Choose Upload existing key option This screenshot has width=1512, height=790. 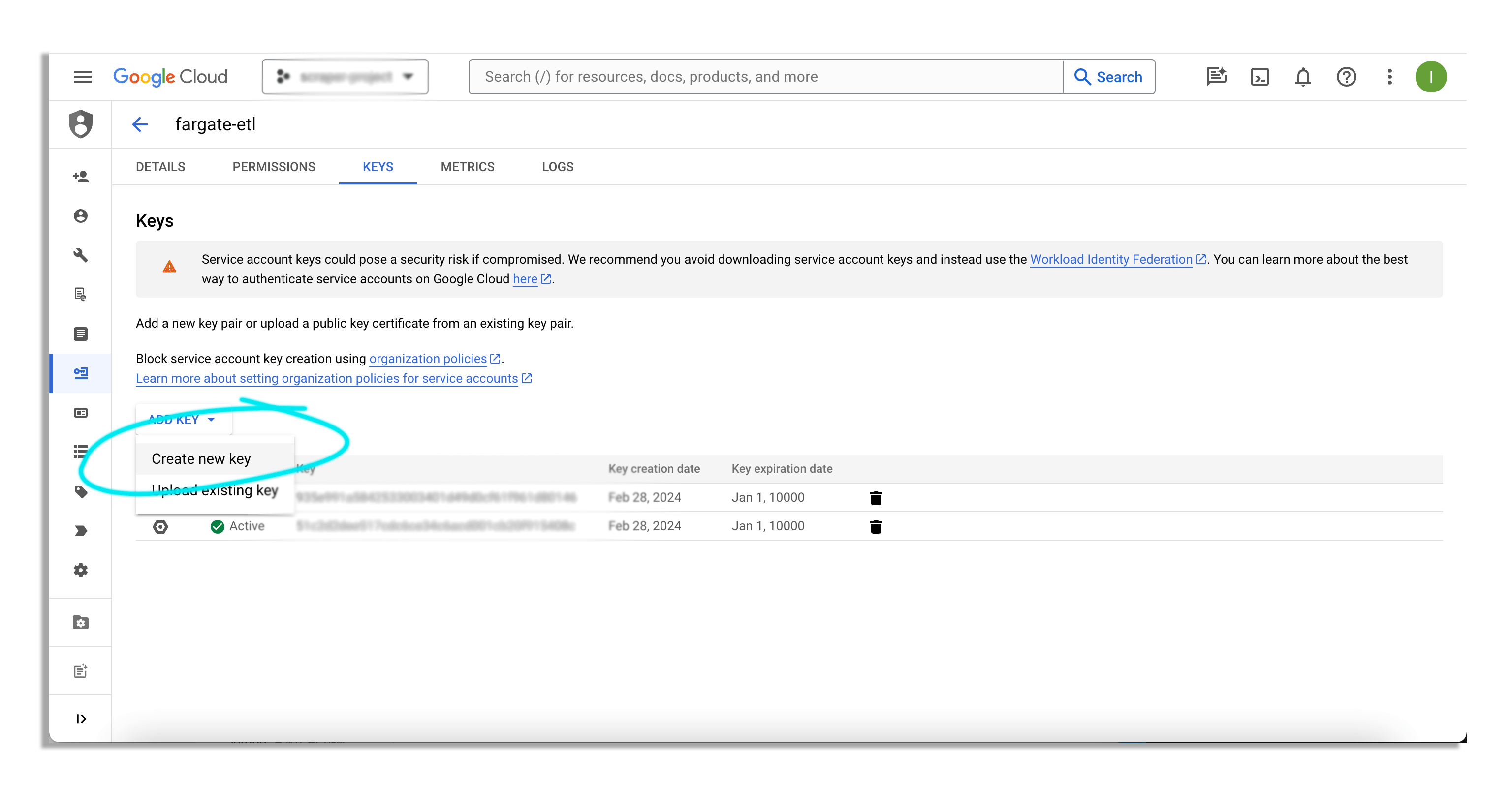pos(215,490)
